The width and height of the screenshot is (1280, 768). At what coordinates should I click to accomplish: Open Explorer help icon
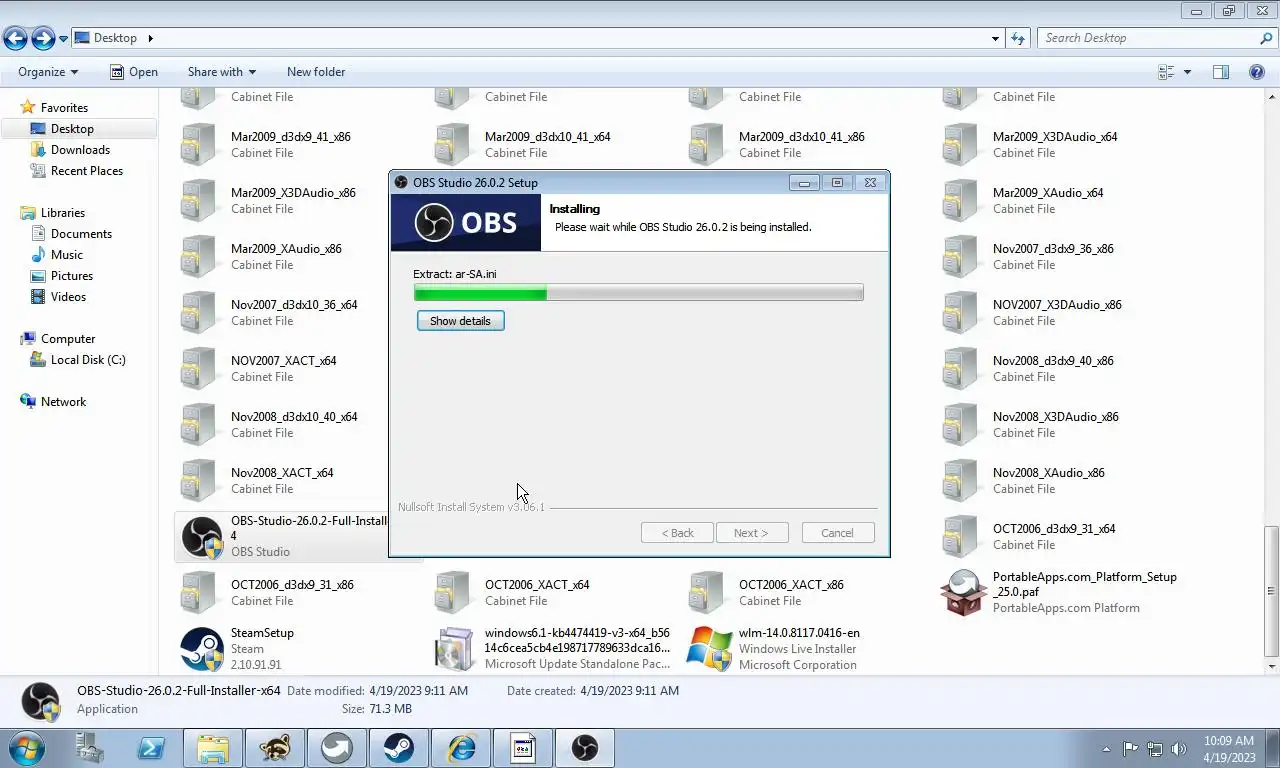1257,72
